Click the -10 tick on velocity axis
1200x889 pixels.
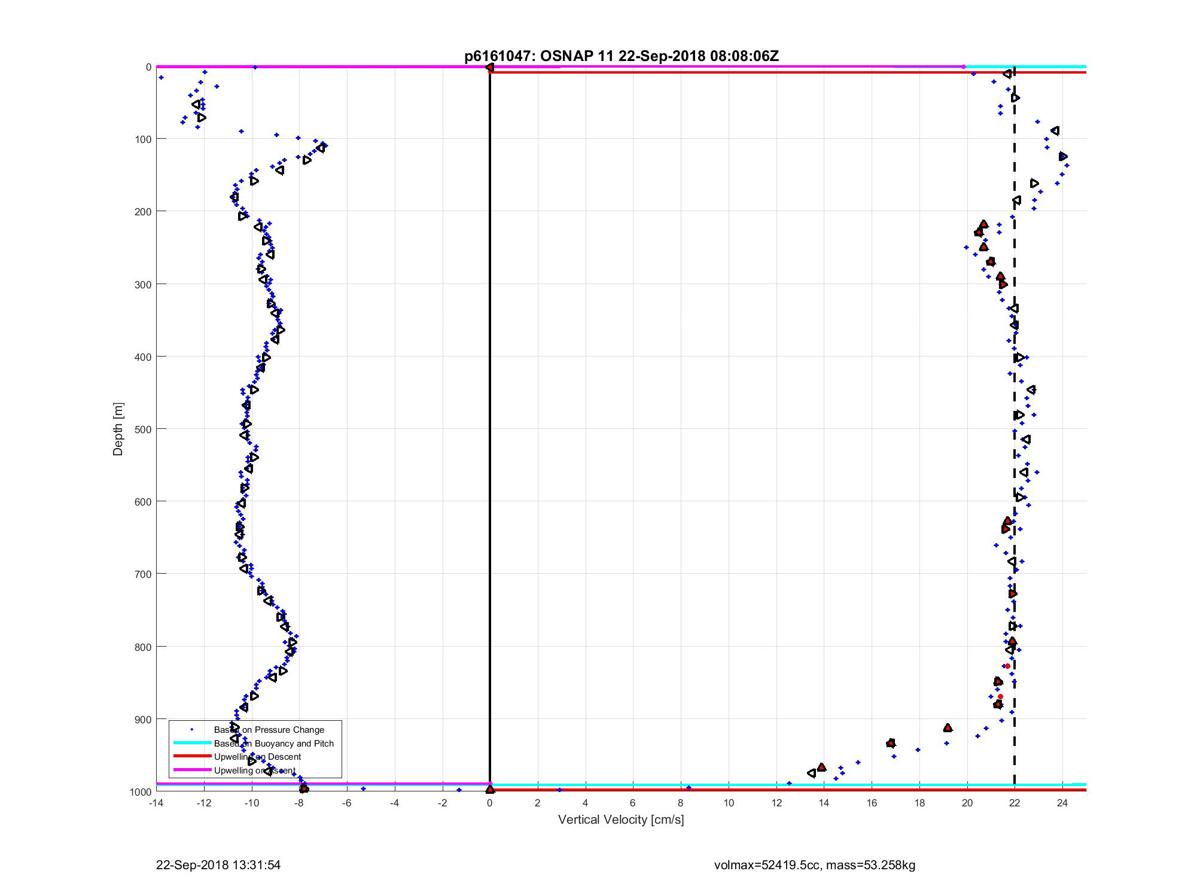click(251, 803)
